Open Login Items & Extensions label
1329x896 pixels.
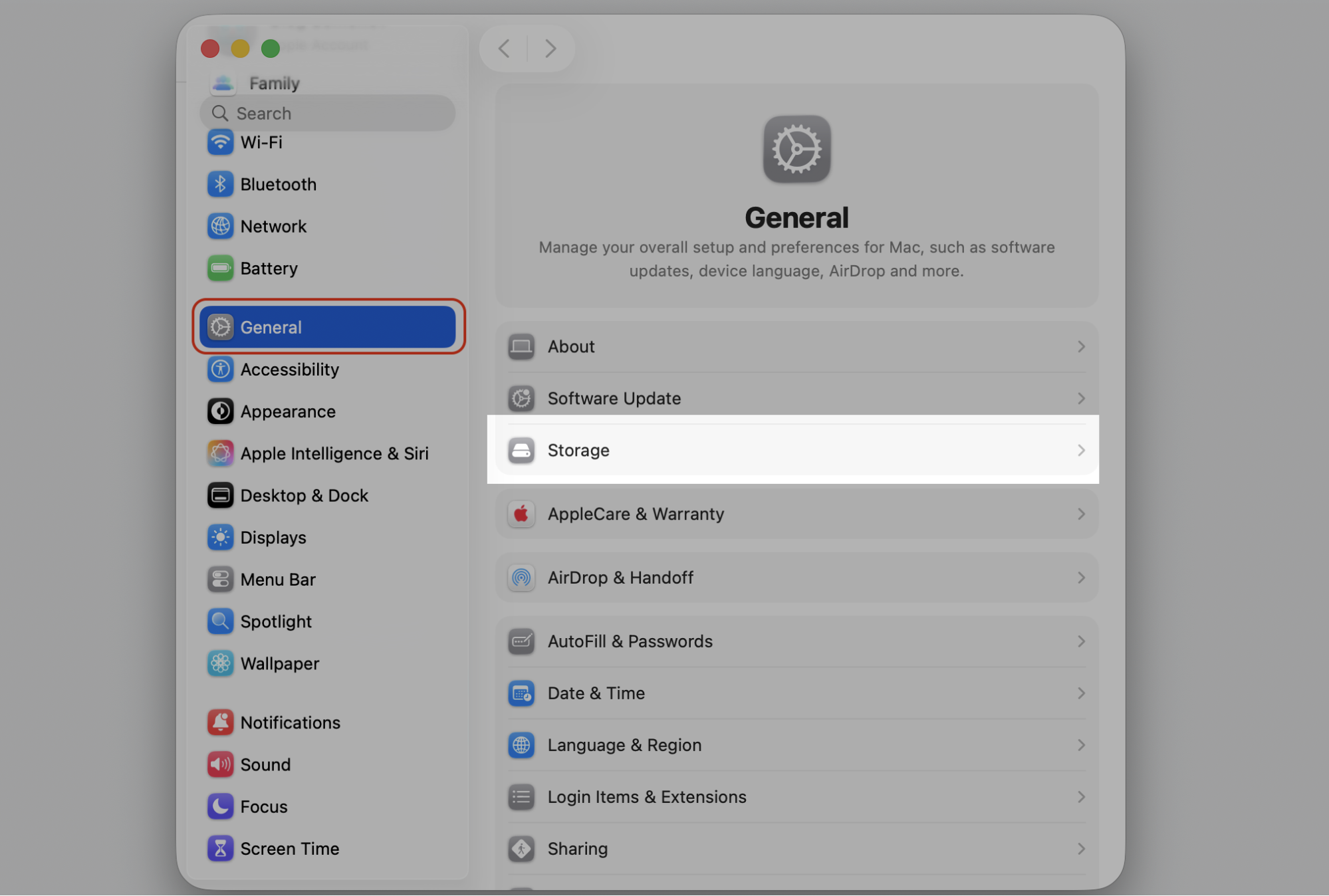[647, 797]
